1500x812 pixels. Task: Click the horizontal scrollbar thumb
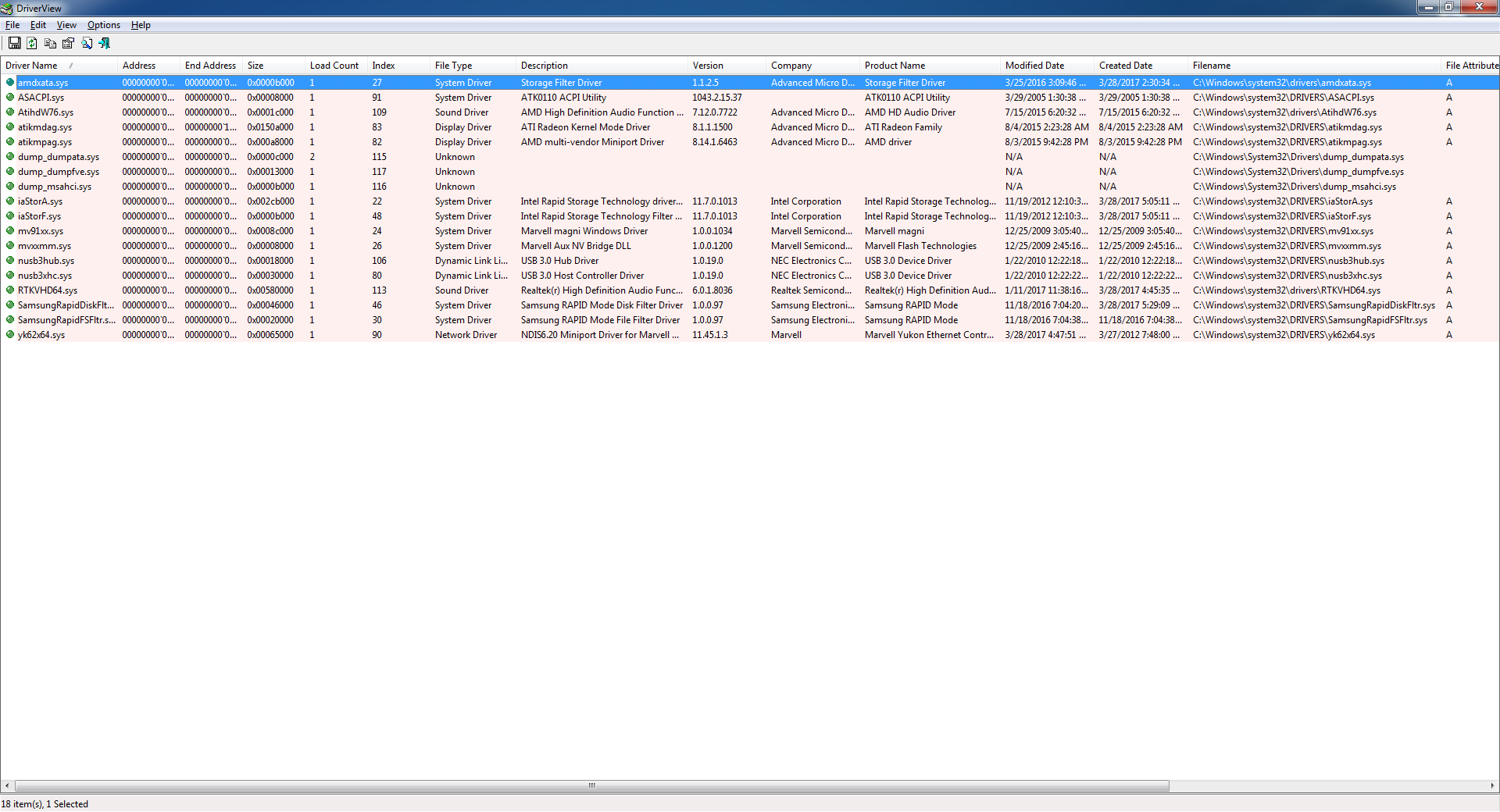click(591, 785)
